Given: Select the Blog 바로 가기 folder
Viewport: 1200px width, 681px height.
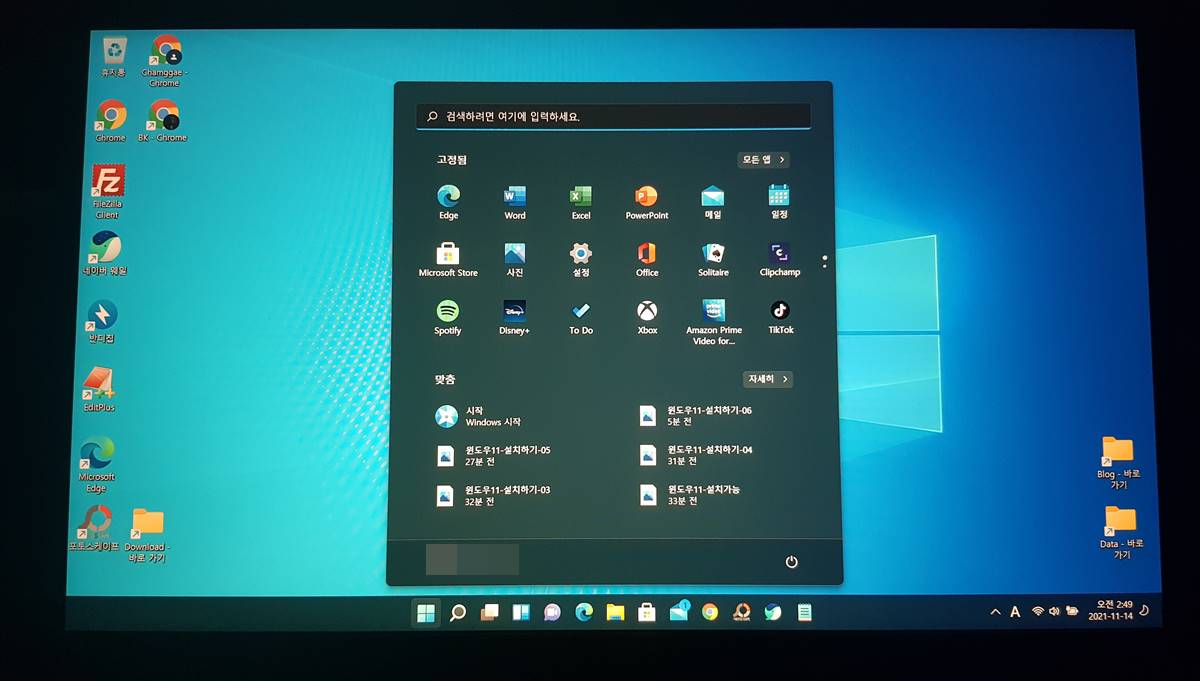Looking at the screenshot, I should 1117,462.
